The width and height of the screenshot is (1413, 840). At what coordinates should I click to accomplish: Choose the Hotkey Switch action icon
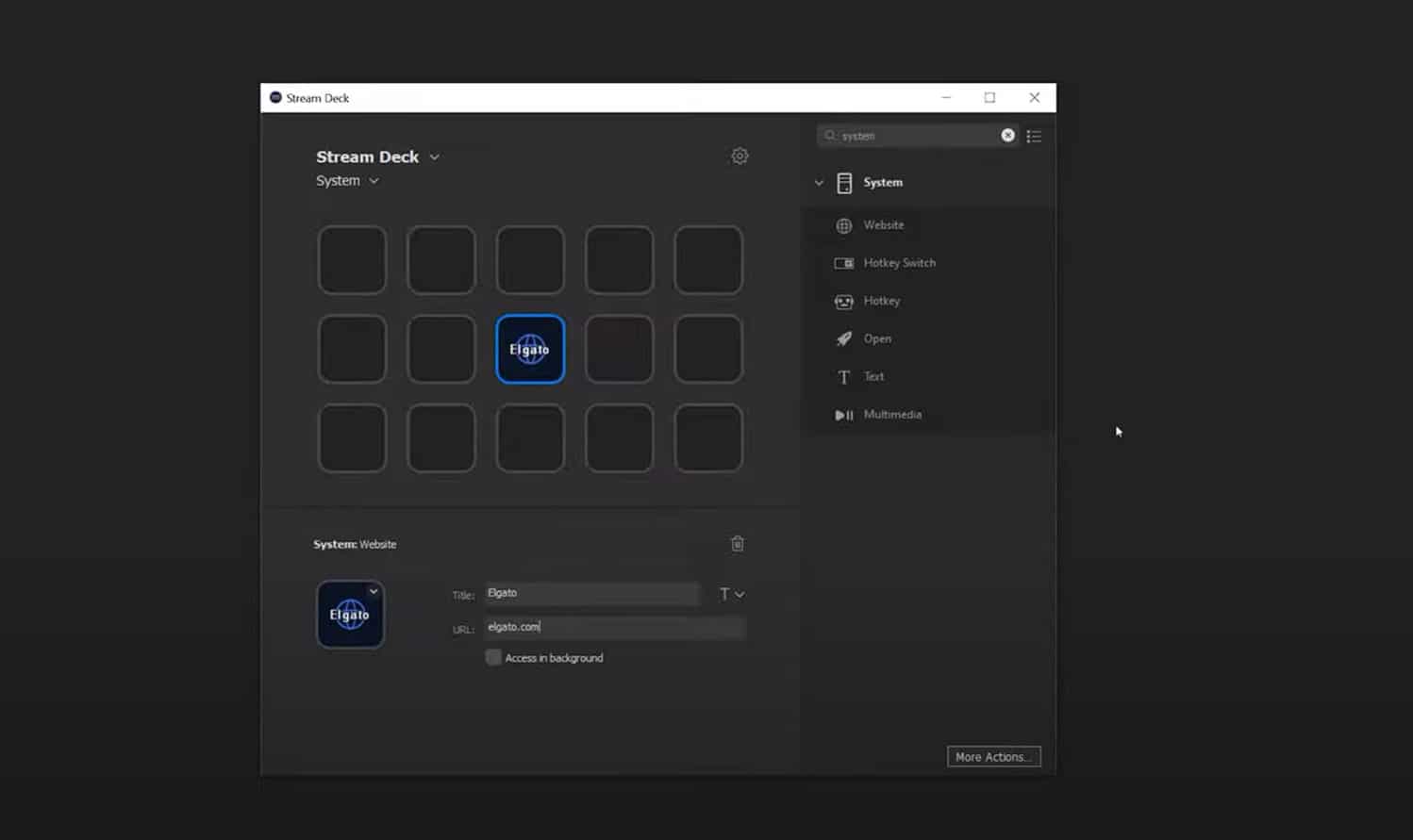[843, 263]
